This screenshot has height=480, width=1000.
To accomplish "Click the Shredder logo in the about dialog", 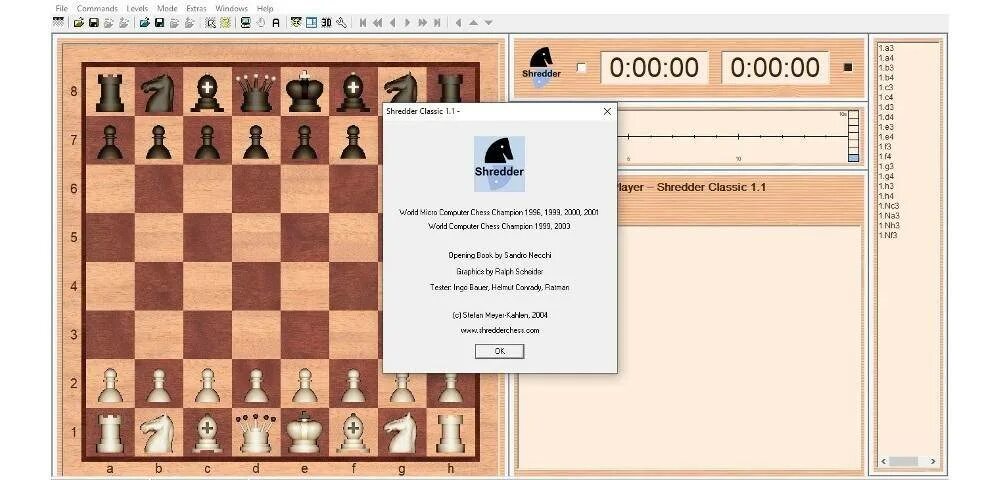I will click(499, 164).
